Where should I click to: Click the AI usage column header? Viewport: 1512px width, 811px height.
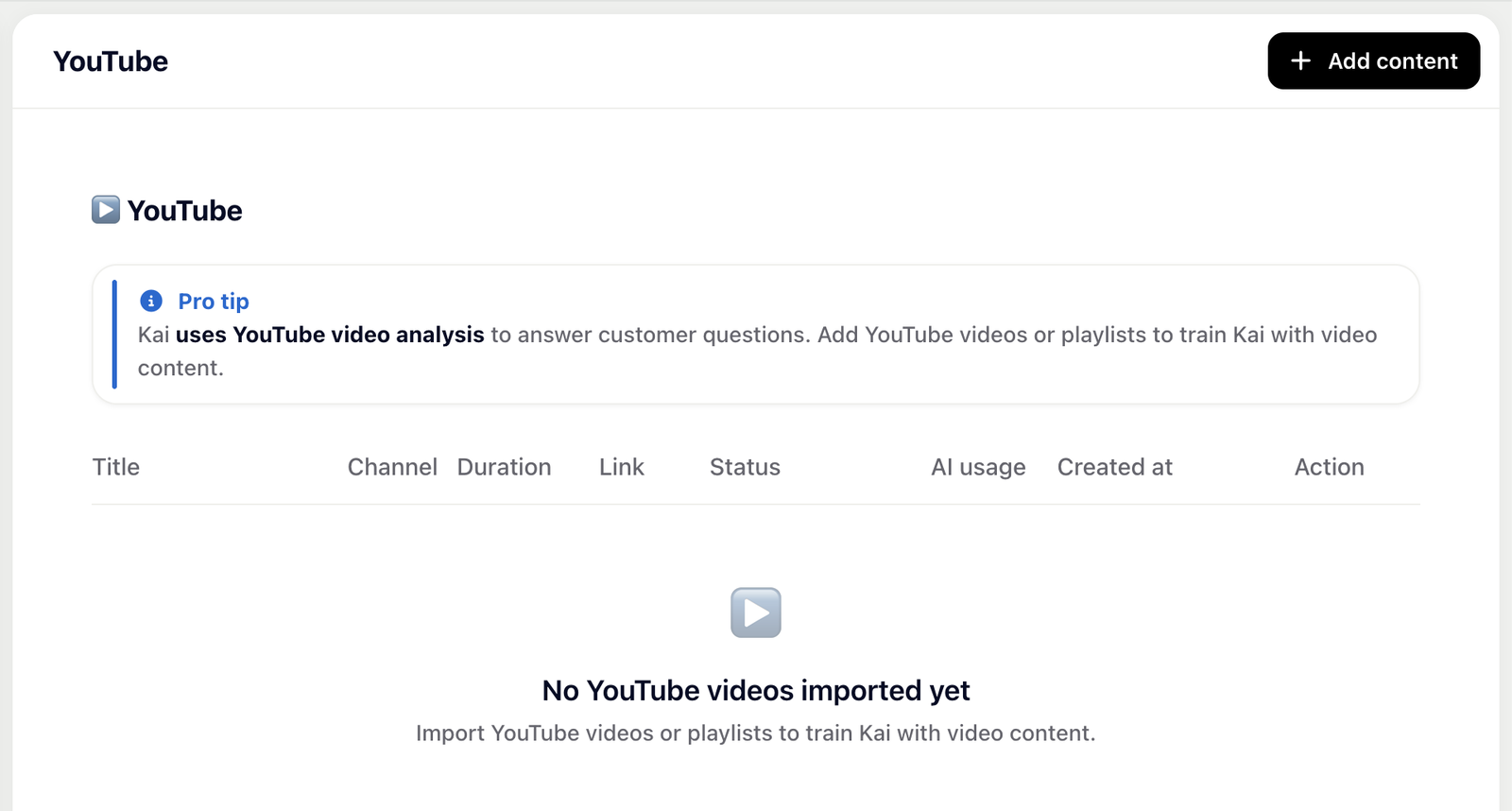[x=978, y=467]
